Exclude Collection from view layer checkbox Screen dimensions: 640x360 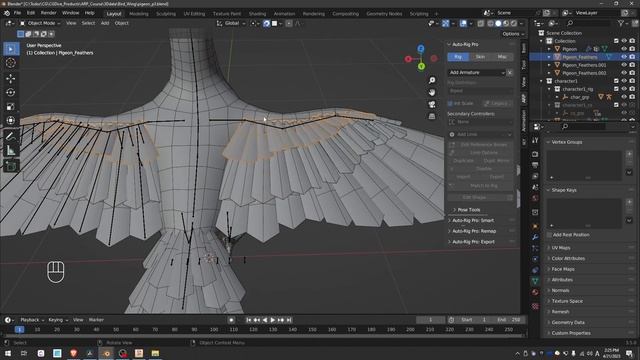(x=616, y=41)
